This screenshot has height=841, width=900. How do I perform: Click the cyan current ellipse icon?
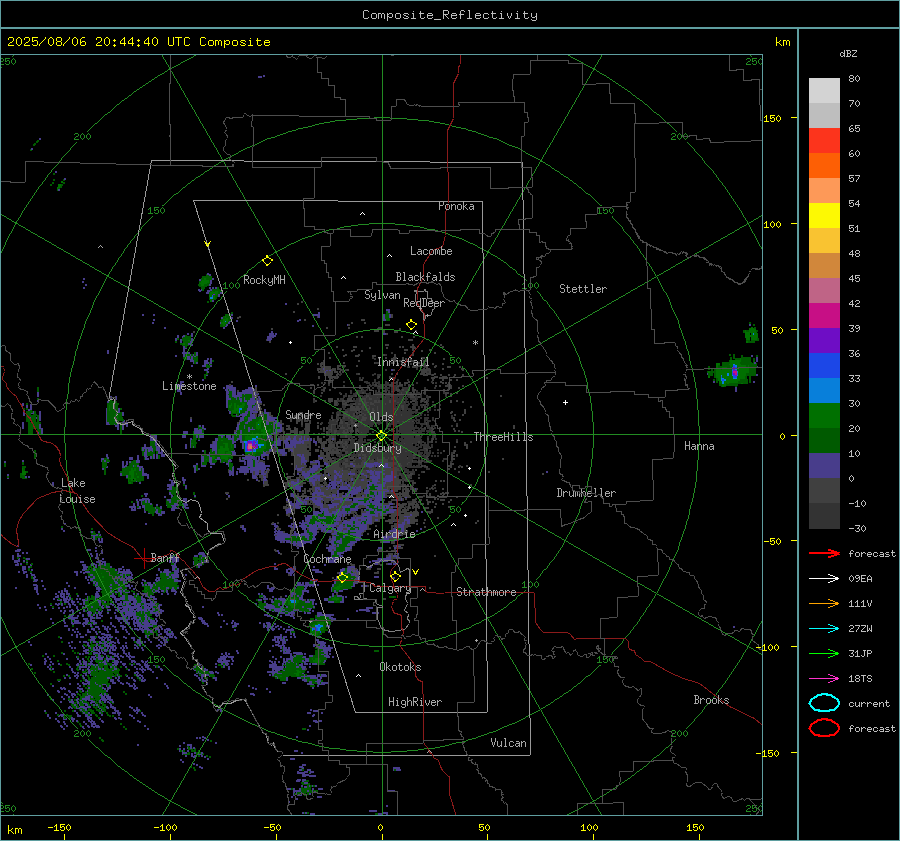click(824, 703)
